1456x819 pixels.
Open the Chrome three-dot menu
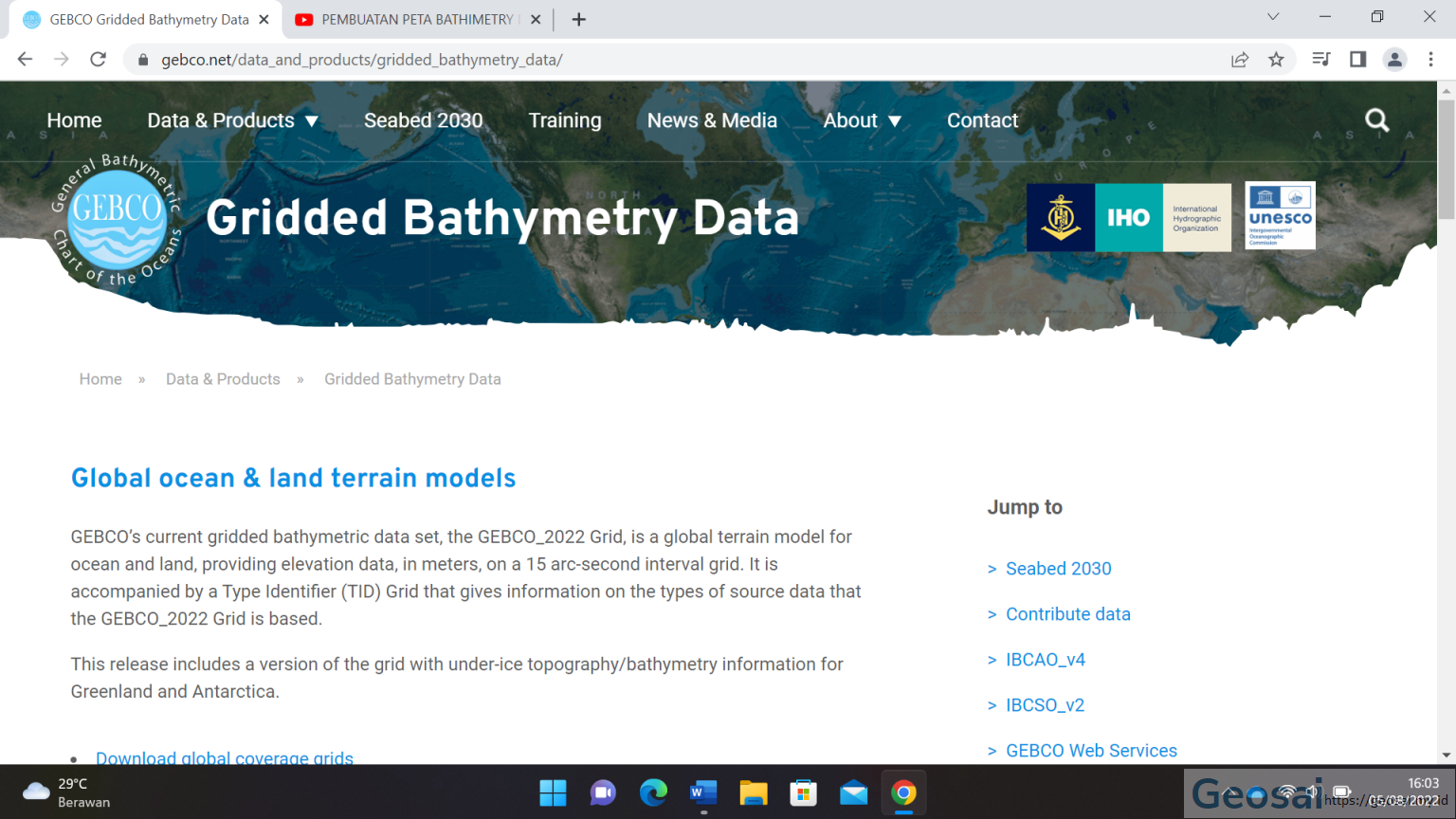(x=1431, y=59)
